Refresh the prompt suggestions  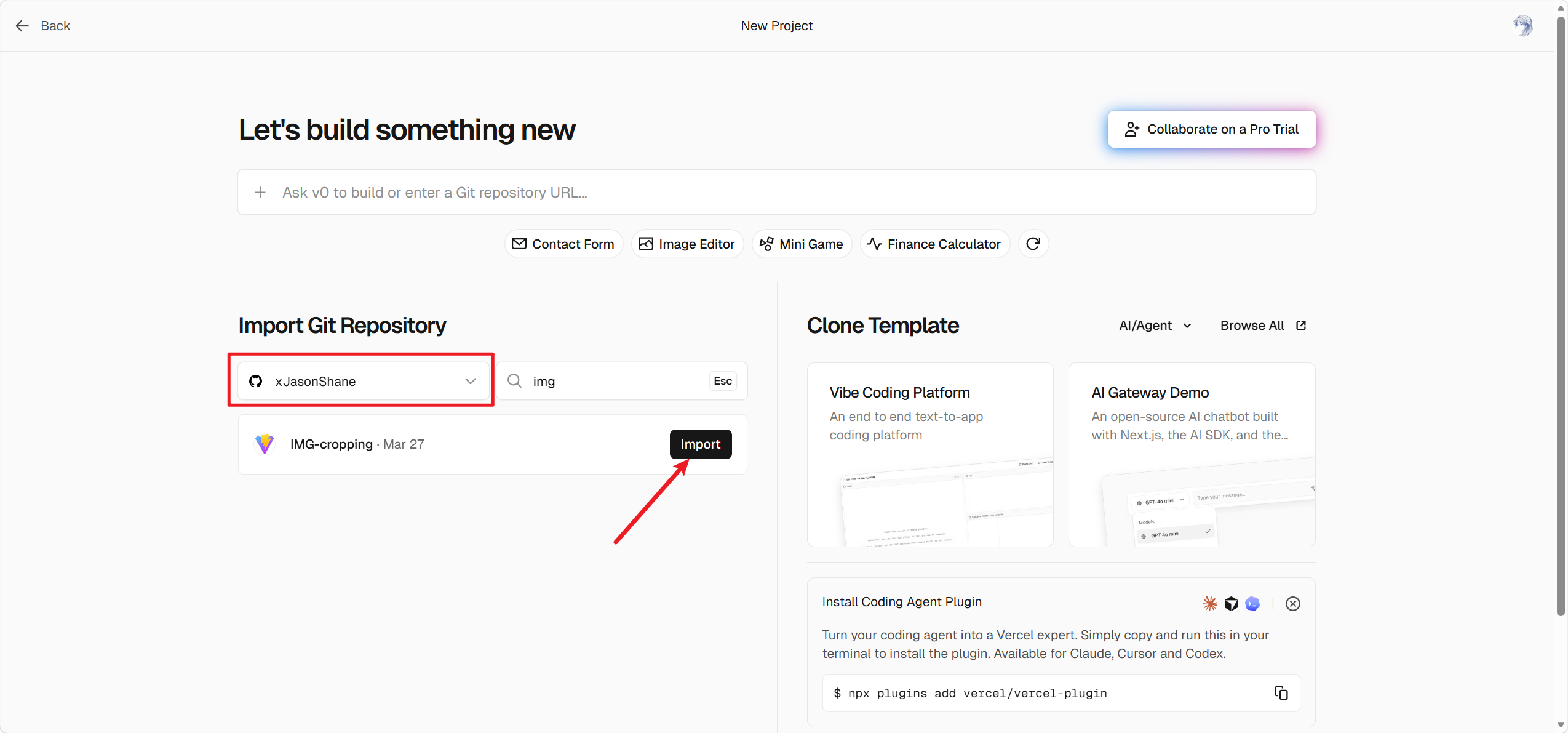(x=1033, y=244)
